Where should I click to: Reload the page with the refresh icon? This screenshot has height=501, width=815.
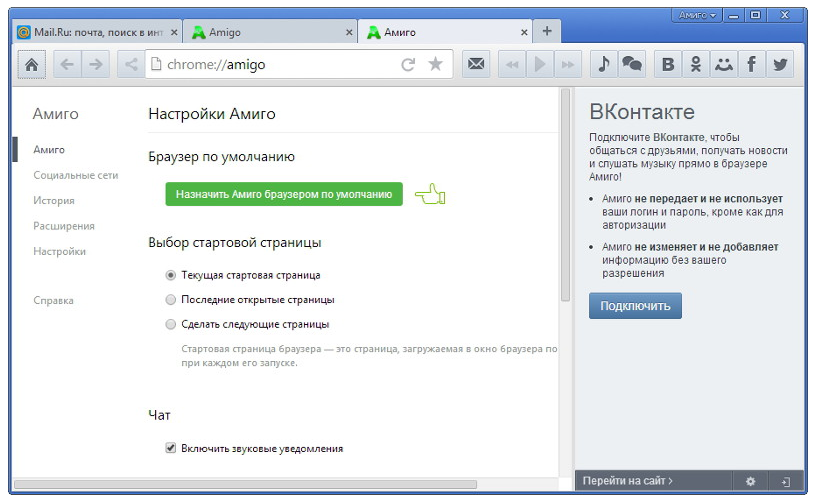(x=408, y=64)
